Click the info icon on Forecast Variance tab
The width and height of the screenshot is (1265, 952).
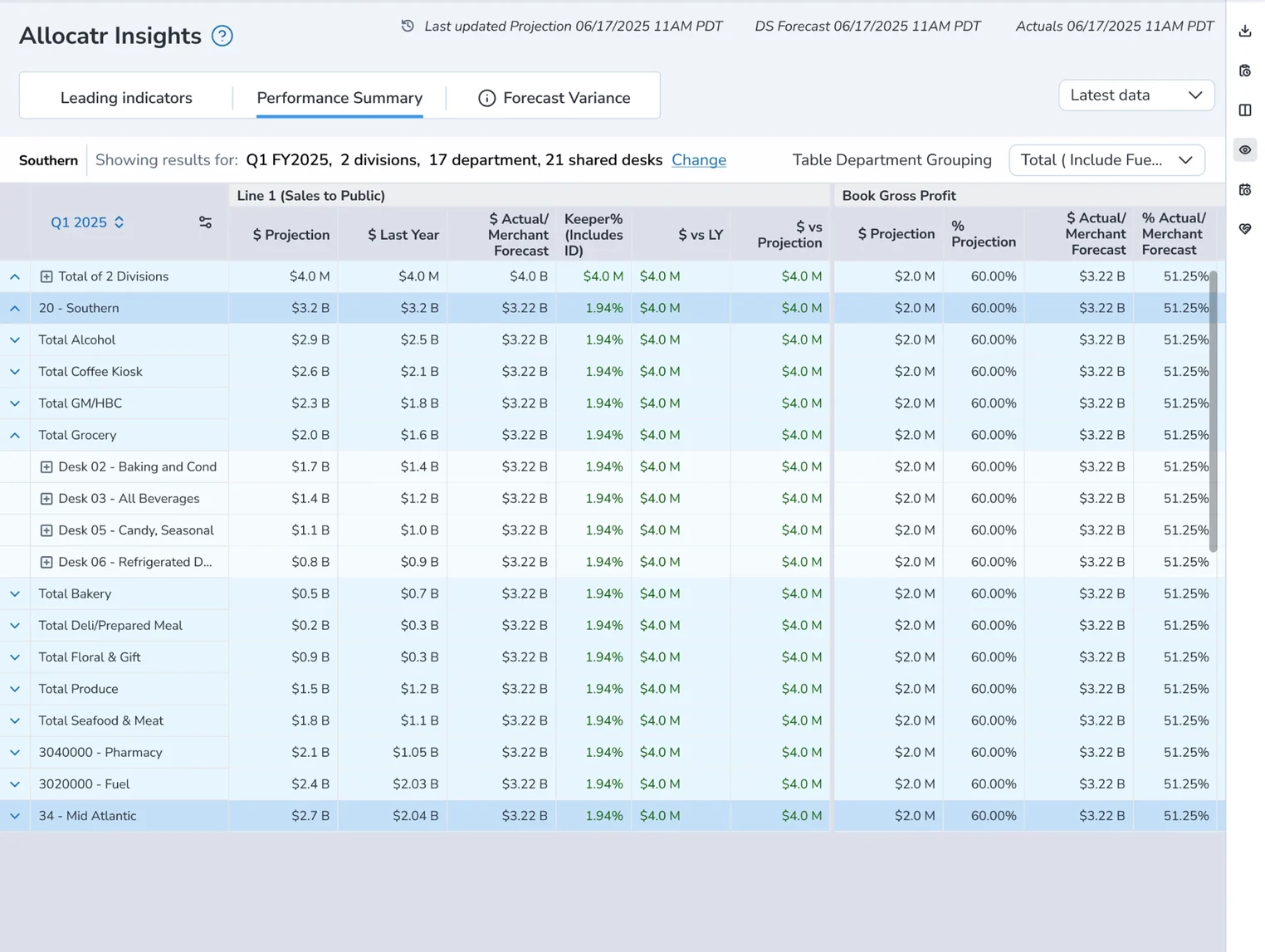[x=486, y=99]
